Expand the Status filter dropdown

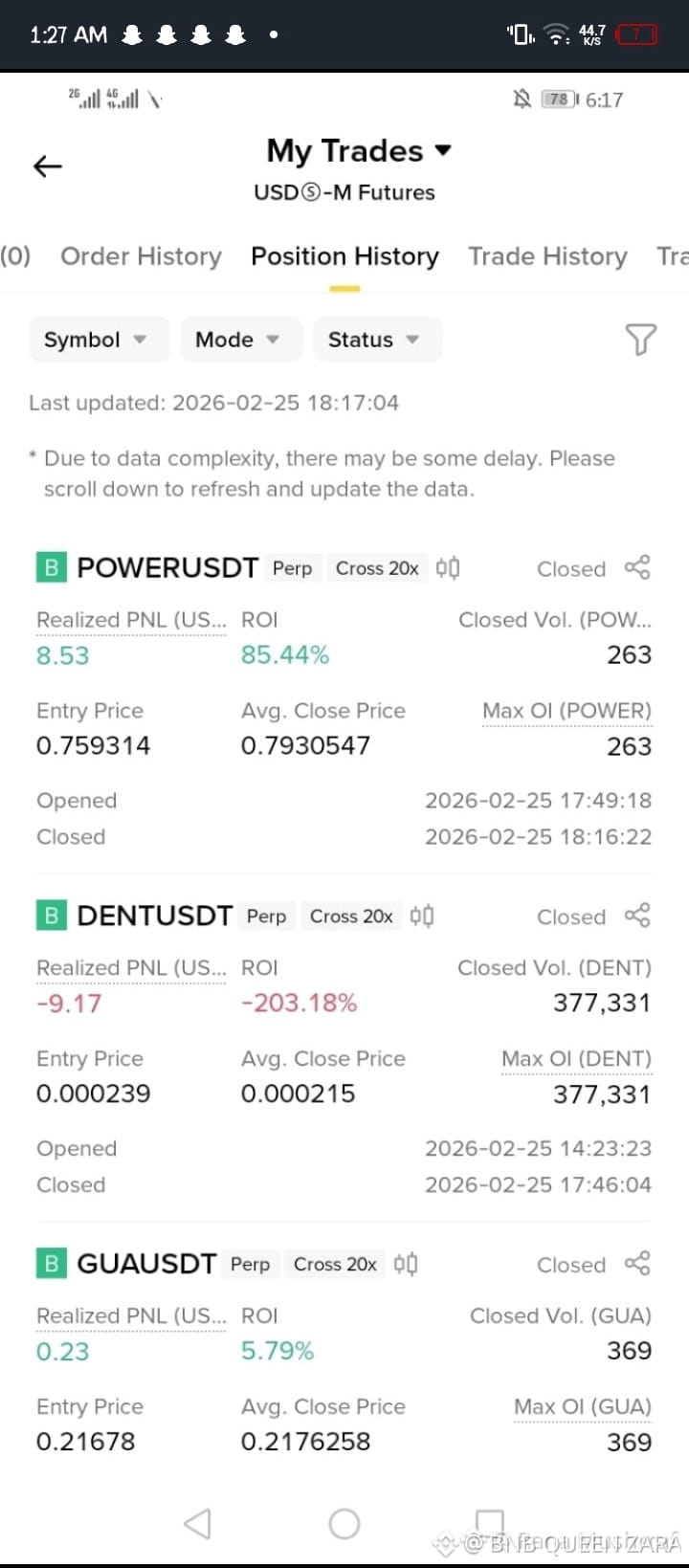point(377,340)
